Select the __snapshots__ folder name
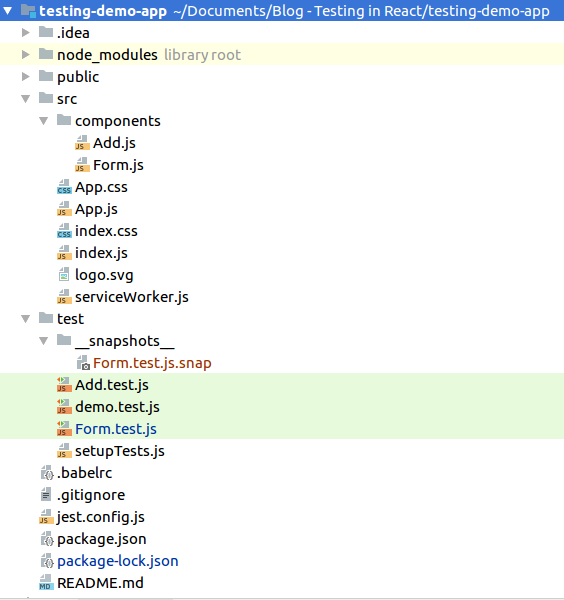Image resolution: width=564 pixels, height=600 pixels. 125,341
